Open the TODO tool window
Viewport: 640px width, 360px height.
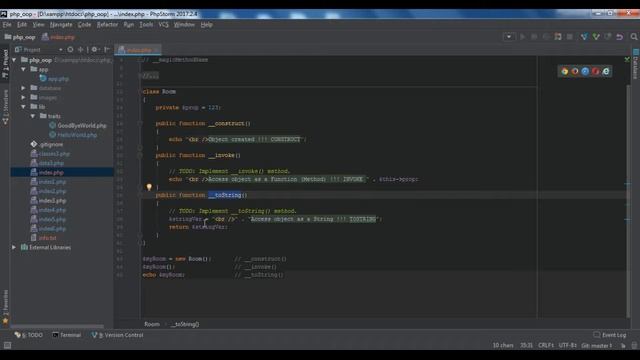click(x=29, y=335)
